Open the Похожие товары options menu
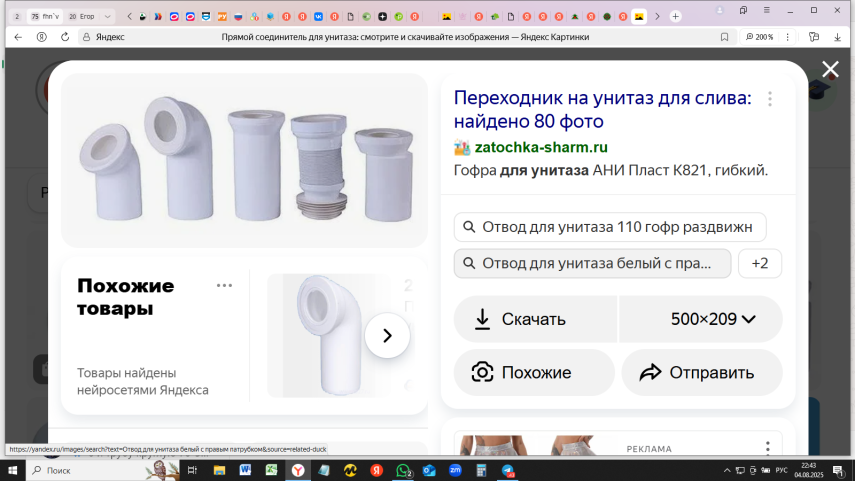 tap(224, 286)
